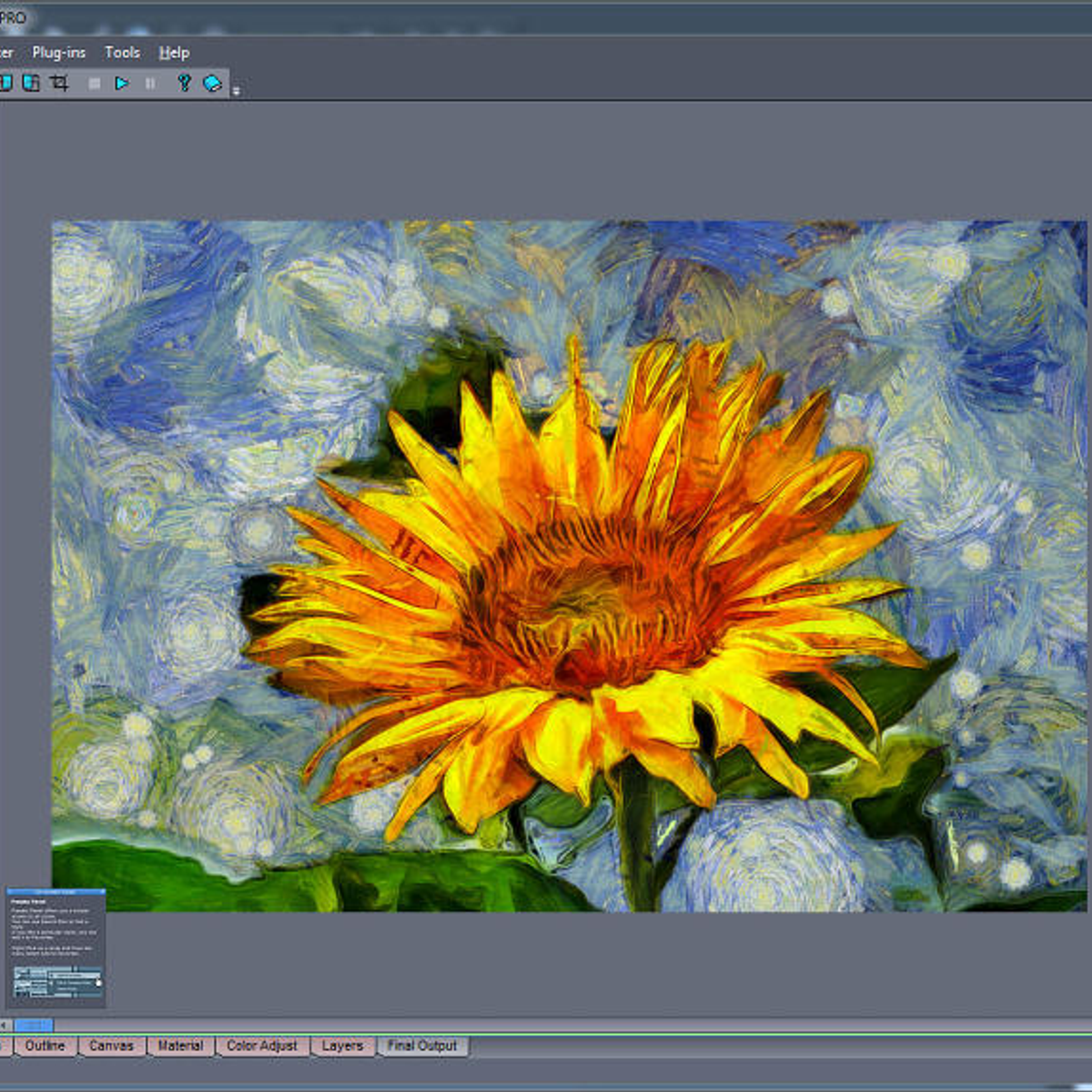Click the horizontal scrollbar thumb

coord(34,1026)
